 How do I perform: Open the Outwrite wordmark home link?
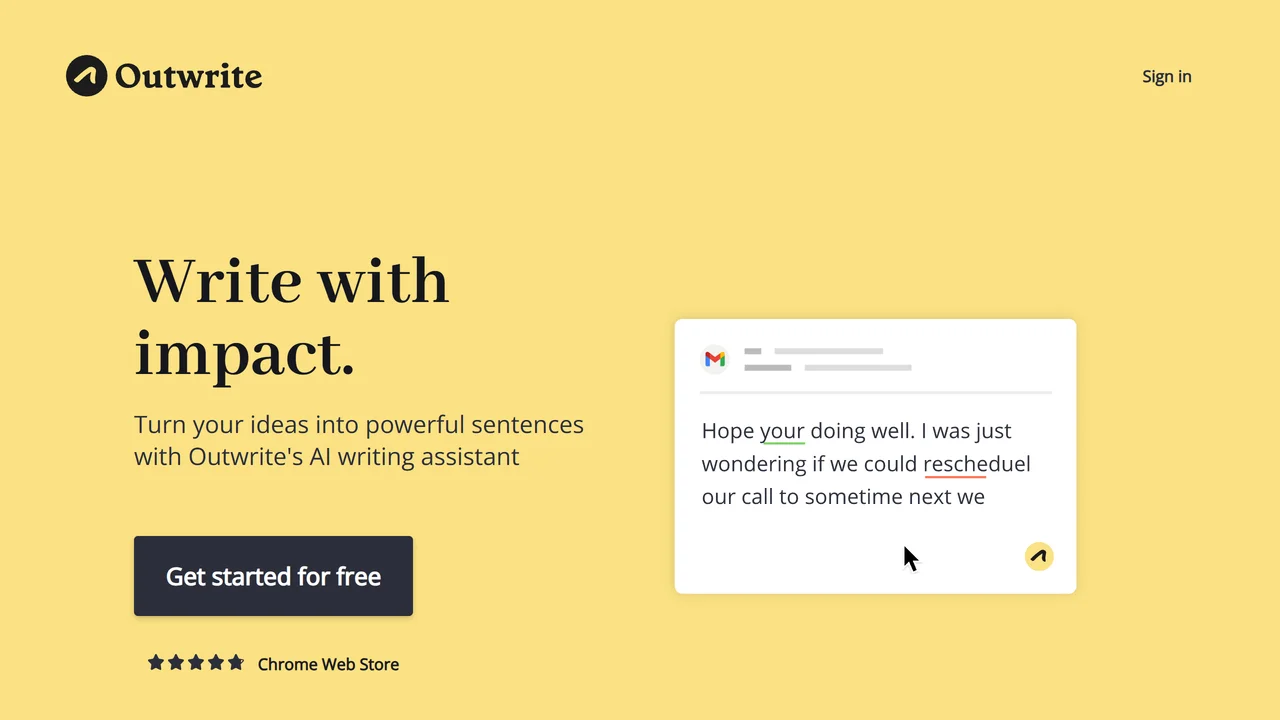(x=189, y=76)
